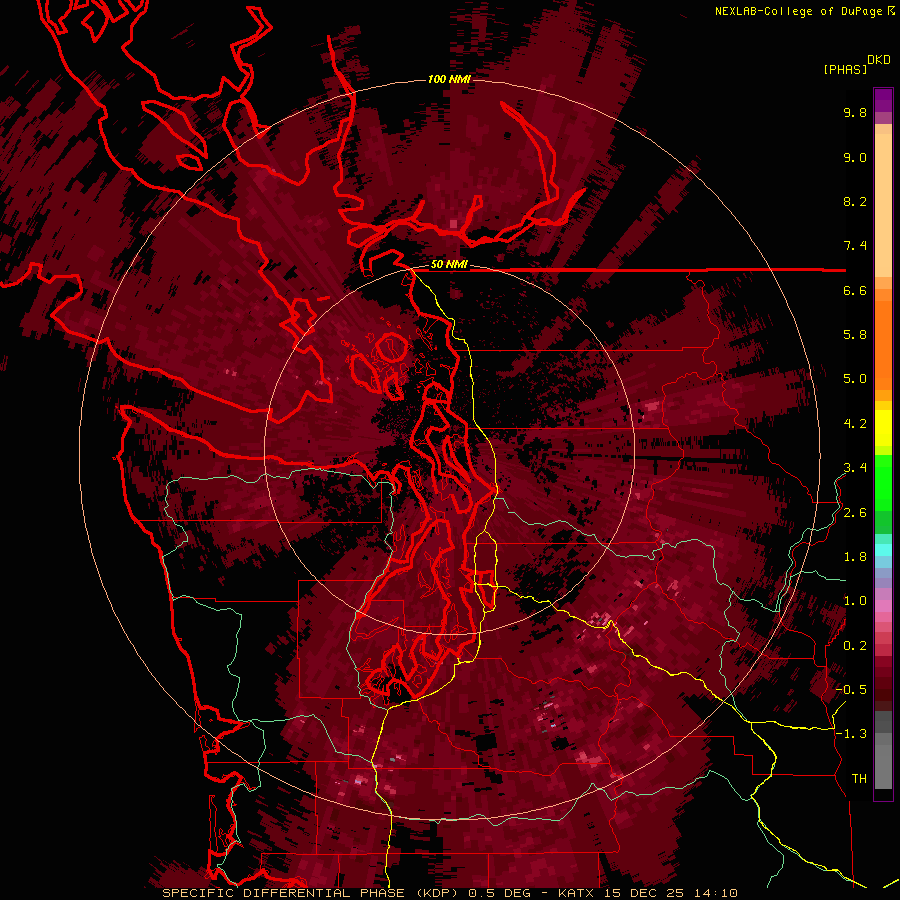The height and width of the screenshot is (900, 900).
Task: Click the 50 NMI range ring label
Action: point(449,265)
